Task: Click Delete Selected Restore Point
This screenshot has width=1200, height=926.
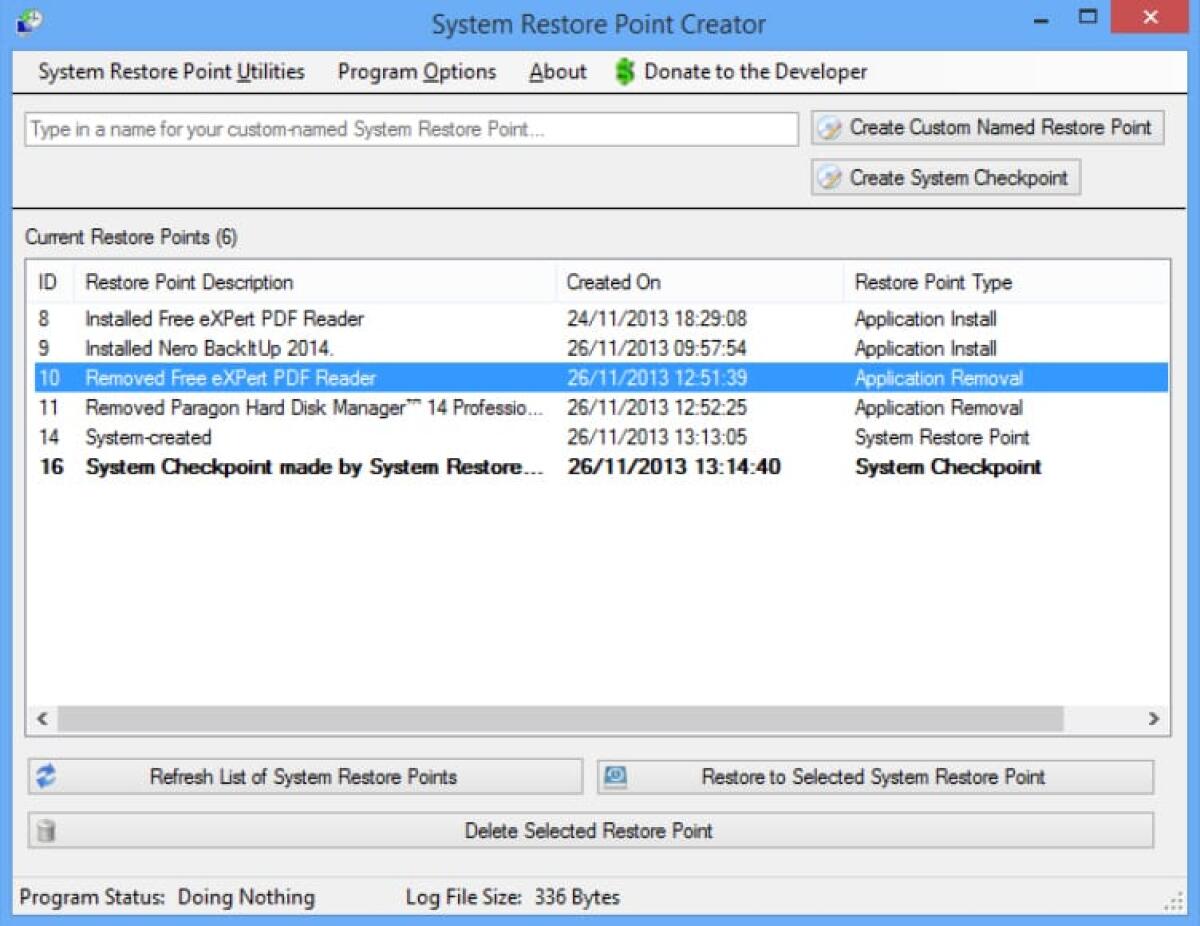Action: 588,830
